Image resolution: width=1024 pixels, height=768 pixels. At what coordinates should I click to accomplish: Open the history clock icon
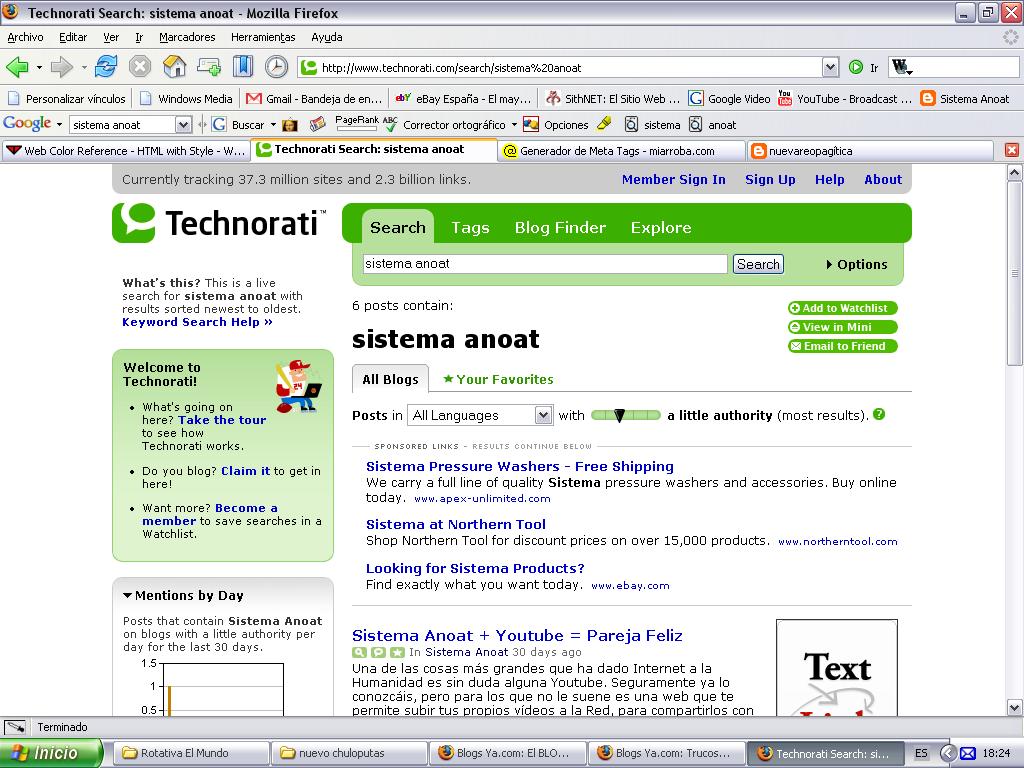(x=276, y=67)
